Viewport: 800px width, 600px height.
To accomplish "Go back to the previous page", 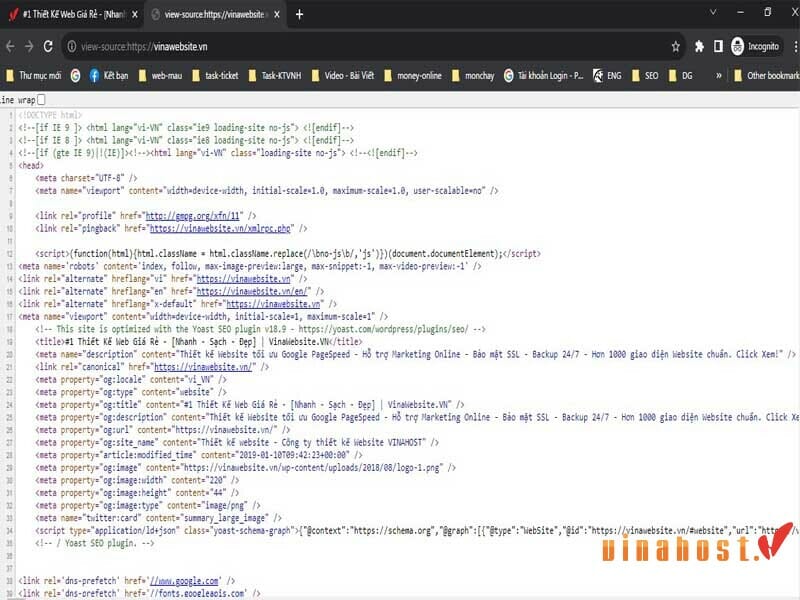I will point(10,46).
